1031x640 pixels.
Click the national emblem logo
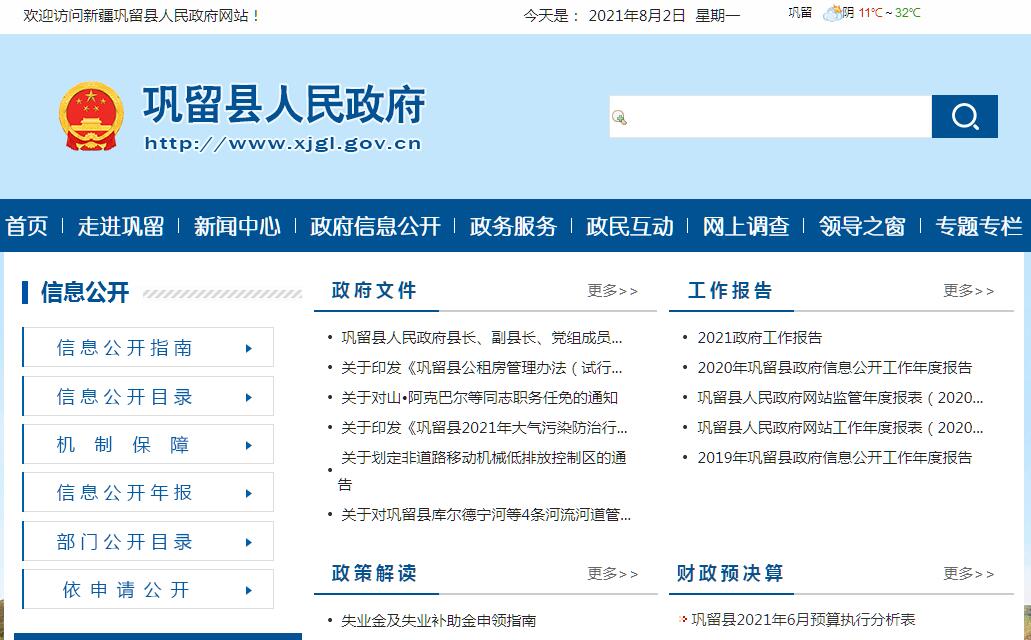(x=91, y=117)
